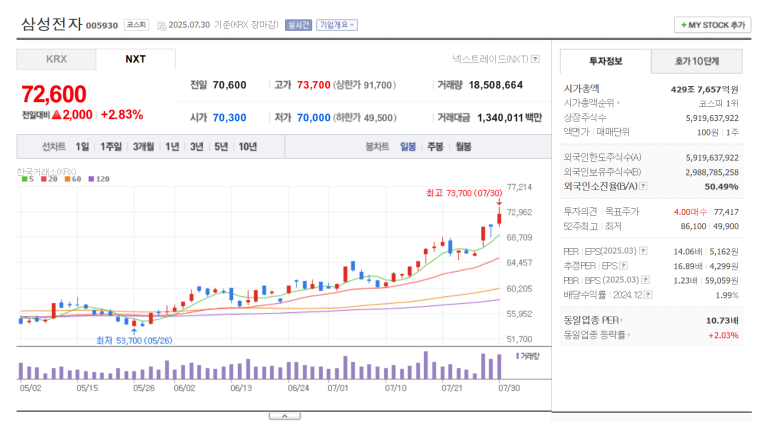This screenshot has height=422, width=773.
Task: Open the 투자정보 tab
Action: pyautogui.click(x=606, y=61)
